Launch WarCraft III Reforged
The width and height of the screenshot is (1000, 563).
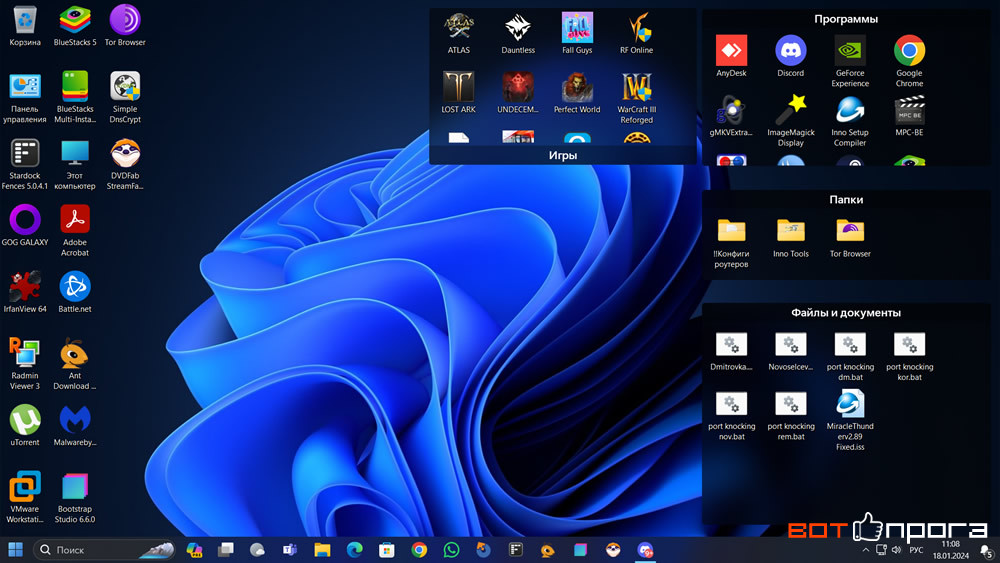[x=636, y=98]
